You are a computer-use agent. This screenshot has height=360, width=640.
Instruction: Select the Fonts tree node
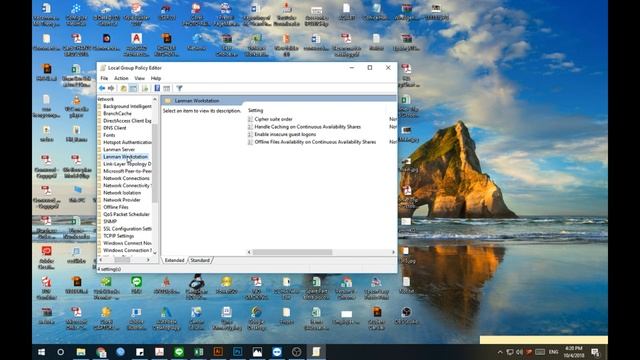(109, 135)
